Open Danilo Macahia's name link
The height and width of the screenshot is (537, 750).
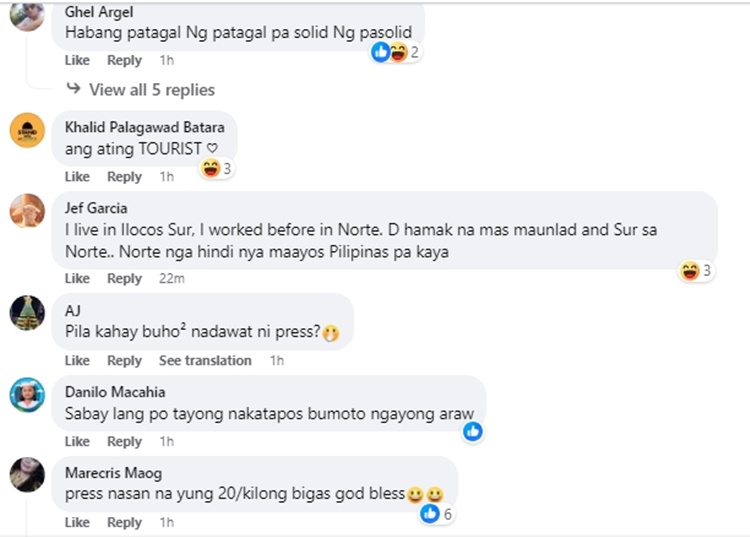115,392
